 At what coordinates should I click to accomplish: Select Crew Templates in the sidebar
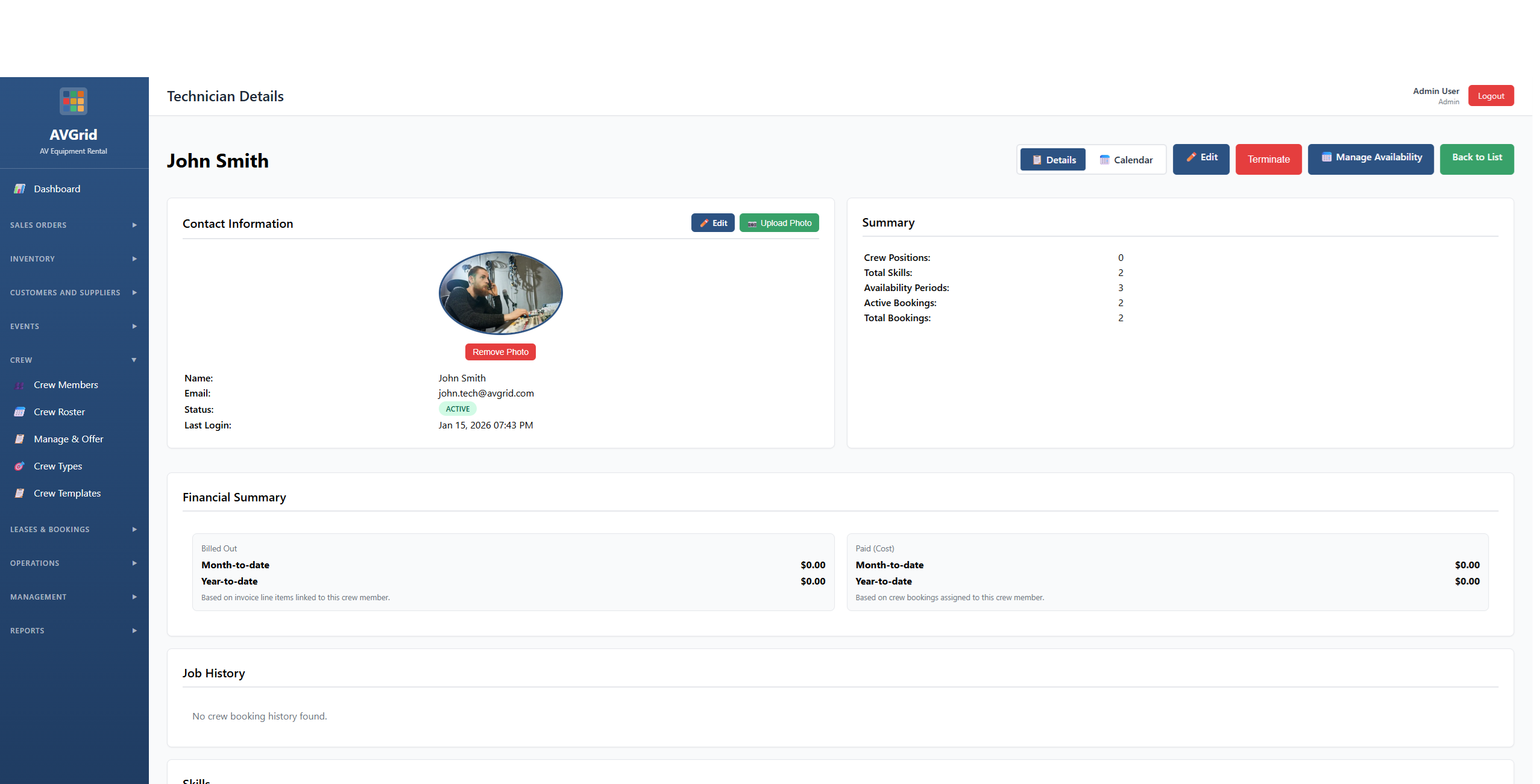(x=67, y=493)
